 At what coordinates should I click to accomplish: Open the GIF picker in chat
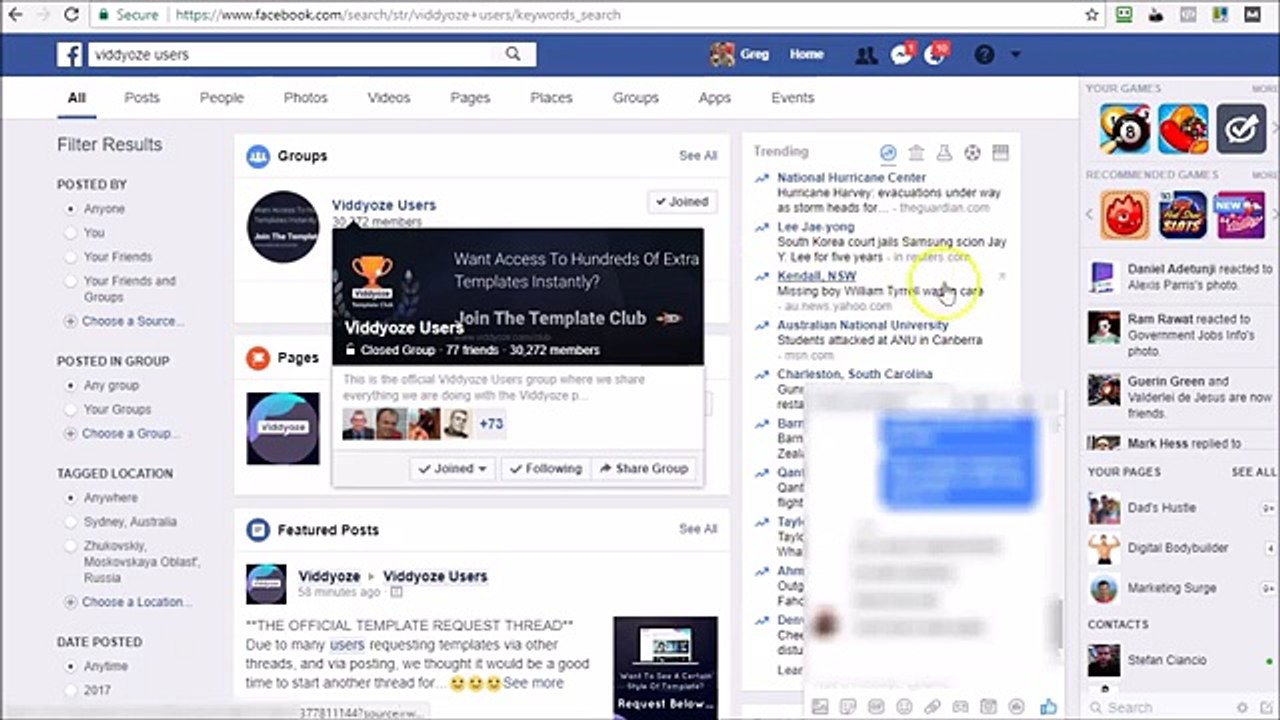click(876, 707)
